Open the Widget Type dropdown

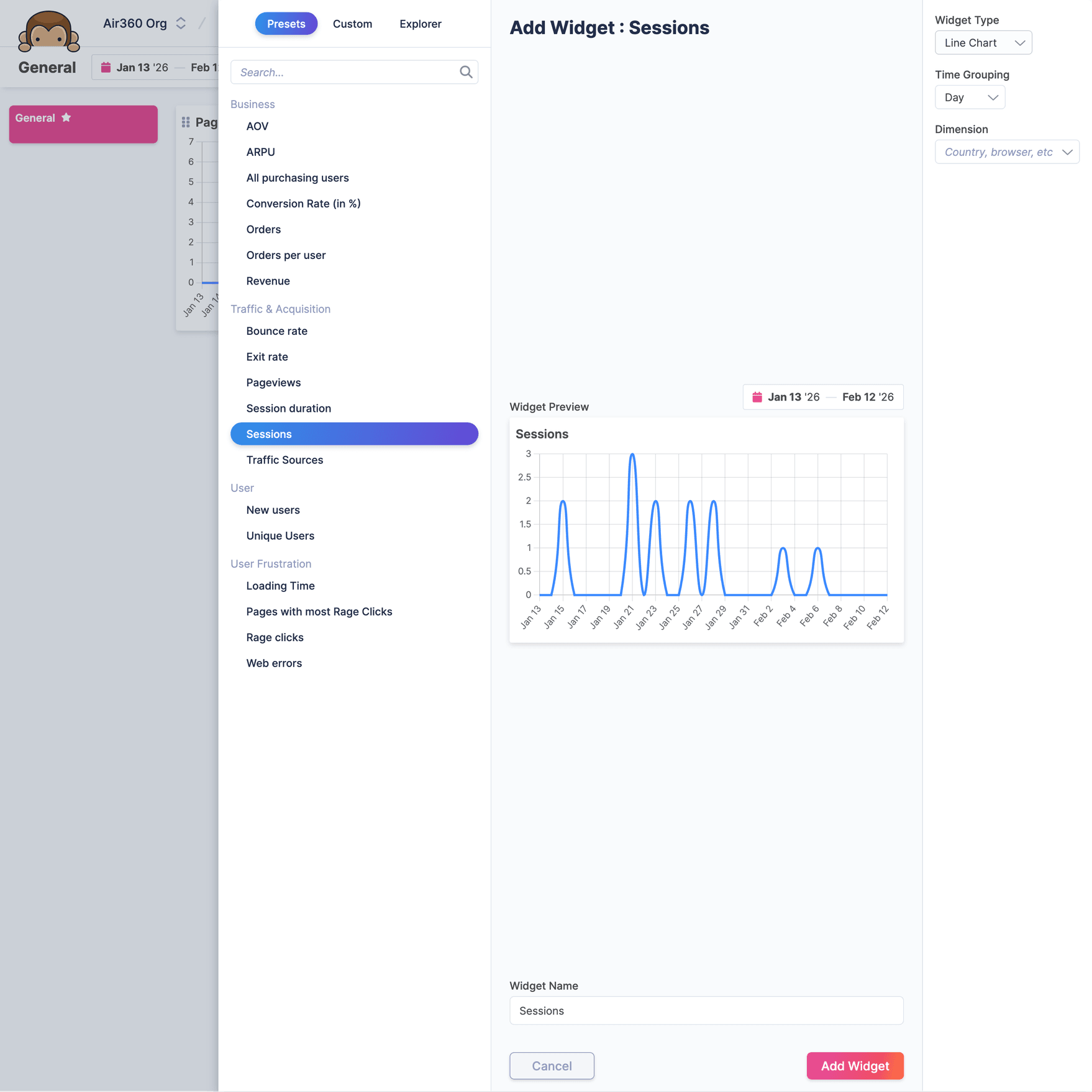[983, 43]
